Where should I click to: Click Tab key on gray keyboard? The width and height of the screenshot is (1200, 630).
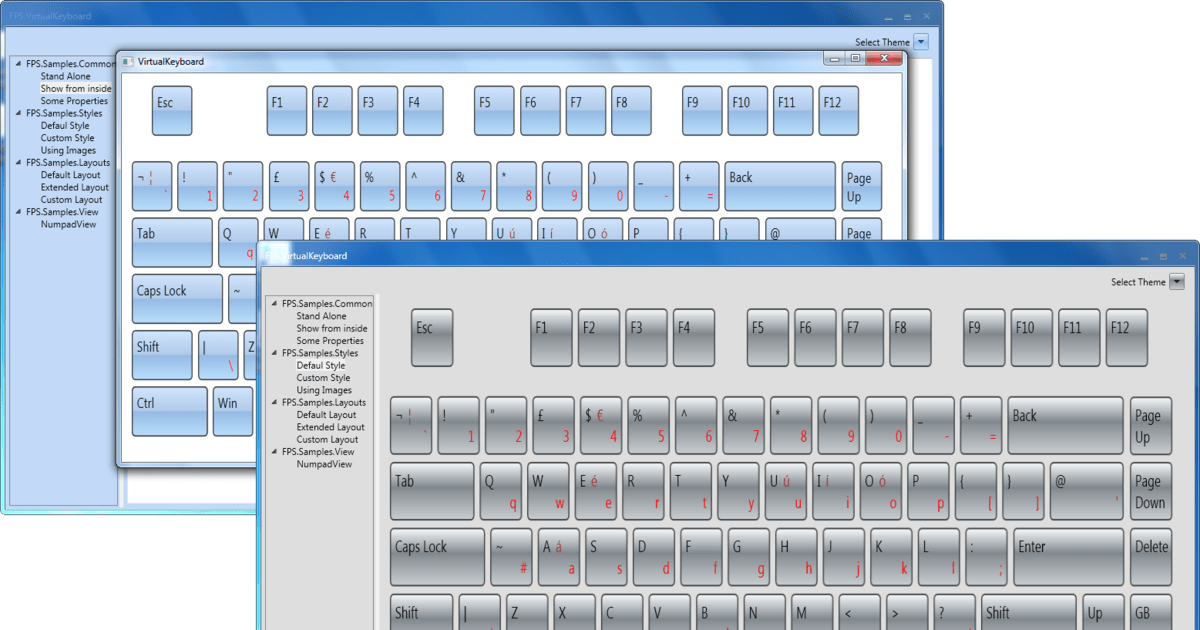pyautogui.click(x=432, y=491)
